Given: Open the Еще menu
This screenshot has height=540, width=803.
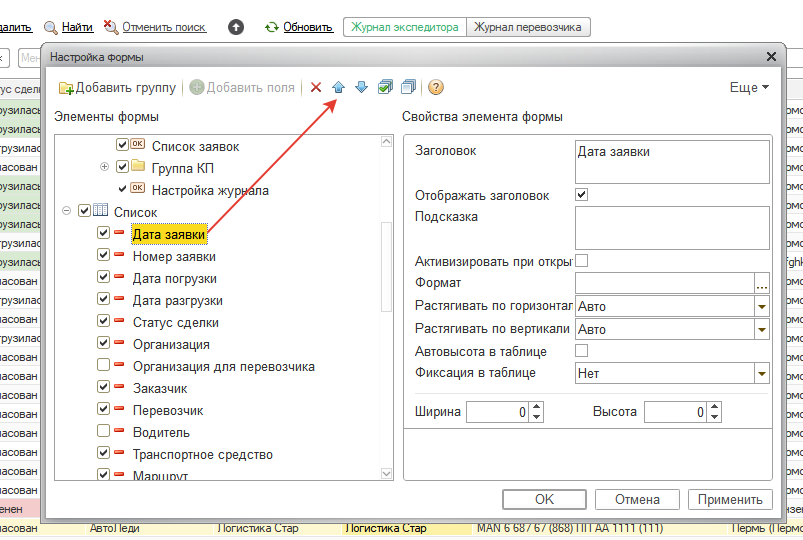Looking at the screenshot, I should point(749,87).
